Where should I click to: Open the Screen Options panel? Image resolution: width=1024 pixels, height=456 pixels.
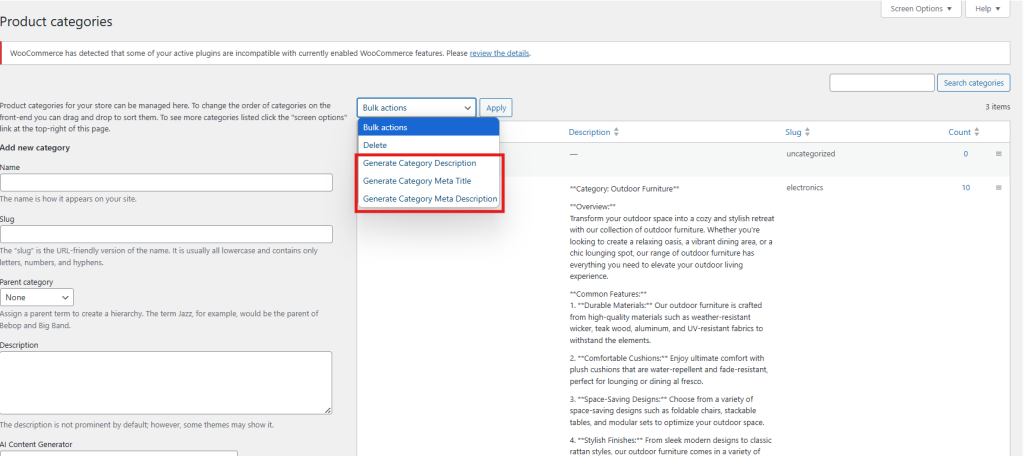pyautogui.click(x=921, y=9)
